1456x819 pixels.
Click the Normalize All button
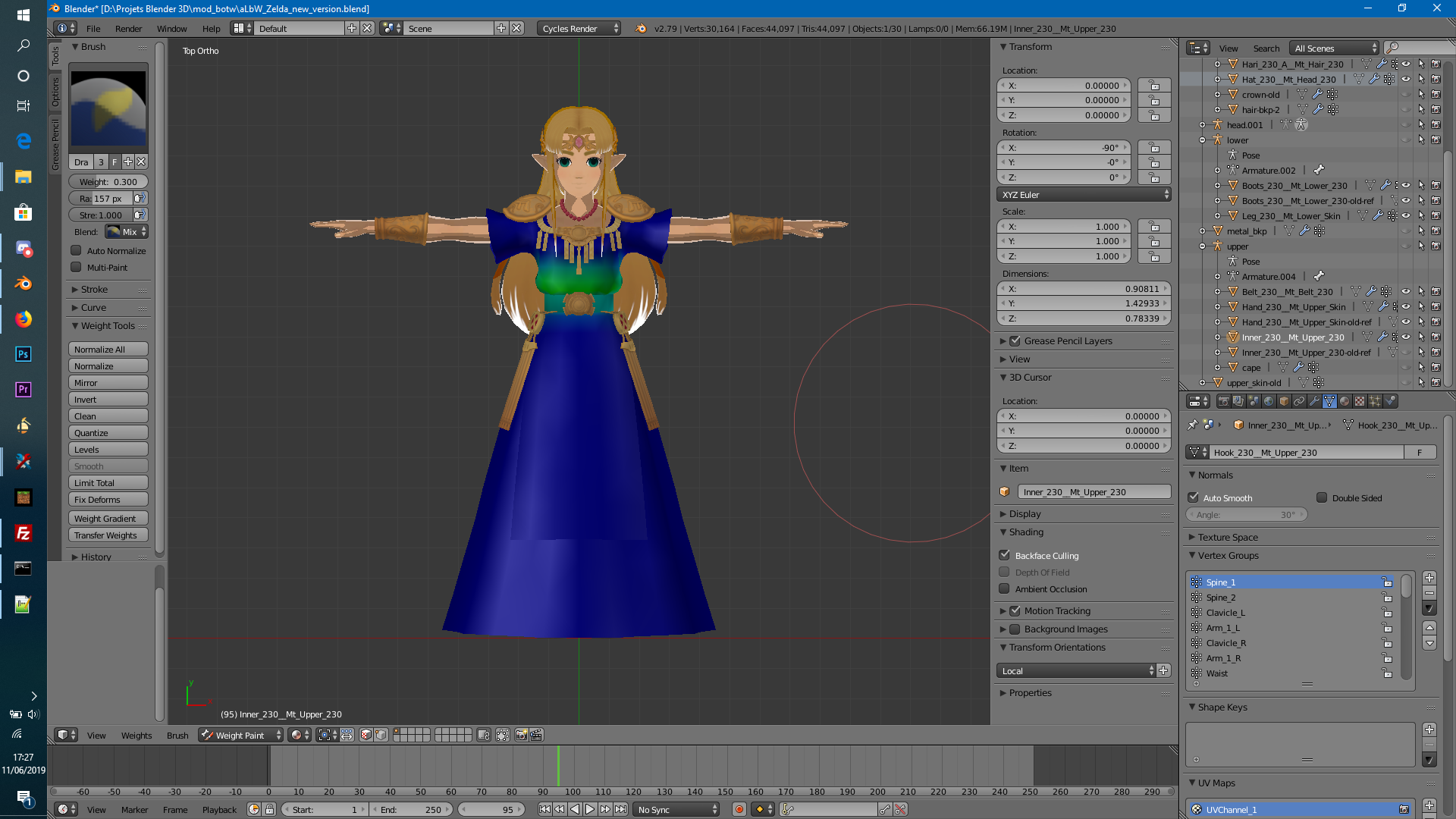pyautogui.click(x=108, y=349)
